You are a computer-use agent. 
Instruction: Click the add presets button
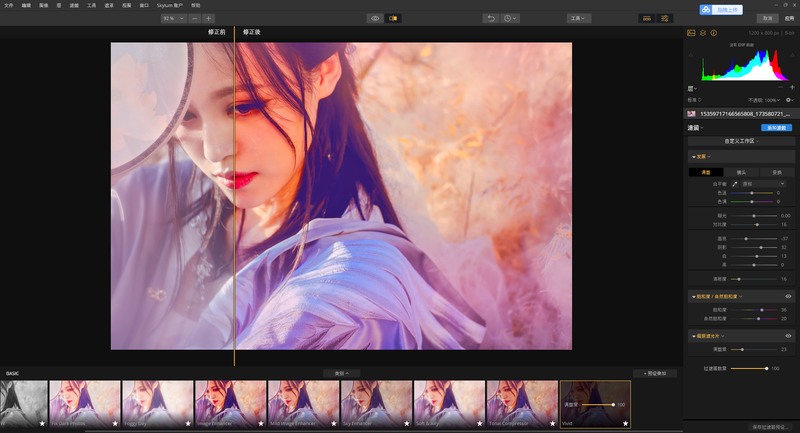click(655, 373)
